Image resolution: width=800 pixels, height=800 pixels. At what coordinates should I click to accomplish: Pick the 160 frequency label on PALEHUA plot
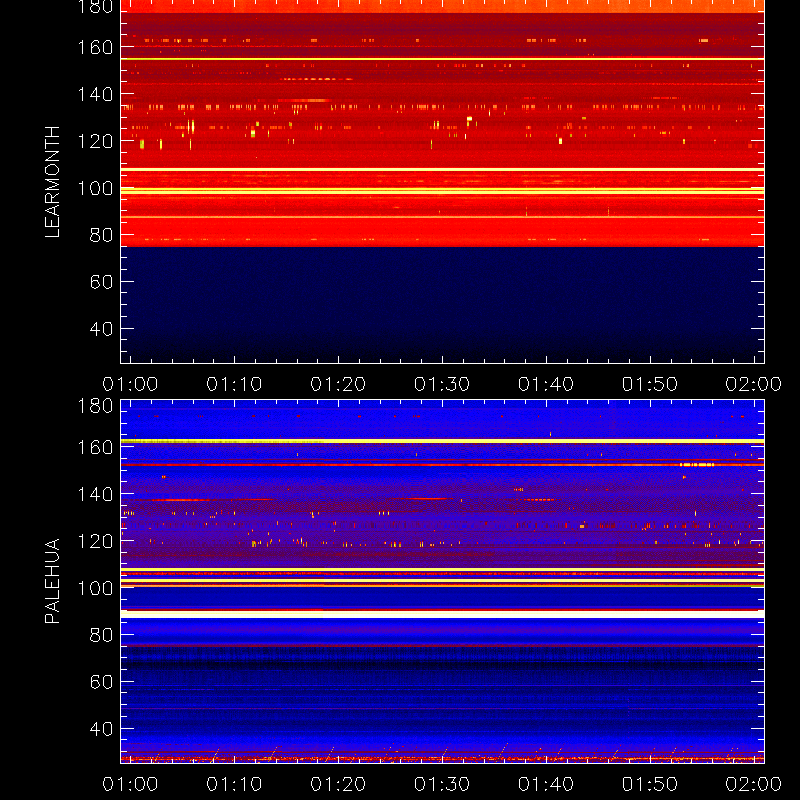coord(95,447)
